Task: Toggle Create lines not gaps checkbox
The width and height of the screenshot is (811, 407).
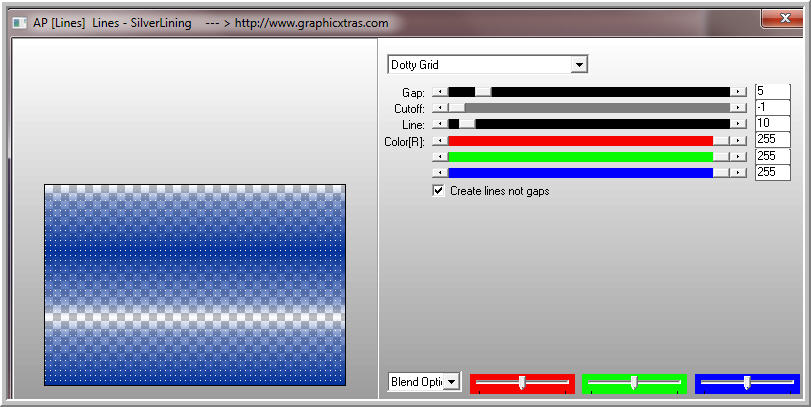Action: (x=439, y=191)
